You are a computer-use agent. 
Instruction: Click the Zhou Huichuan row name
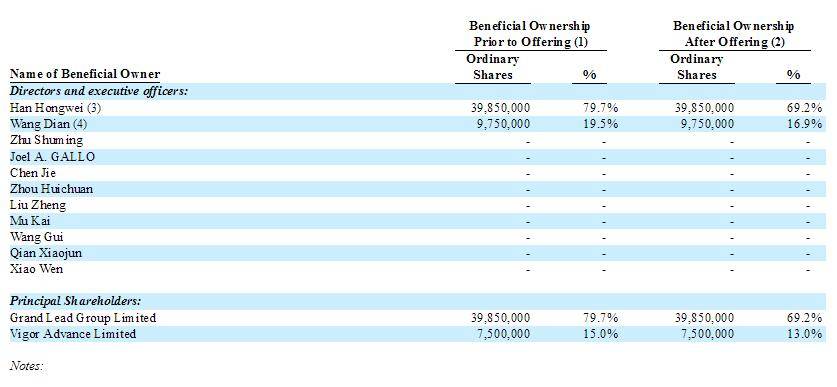51,189
